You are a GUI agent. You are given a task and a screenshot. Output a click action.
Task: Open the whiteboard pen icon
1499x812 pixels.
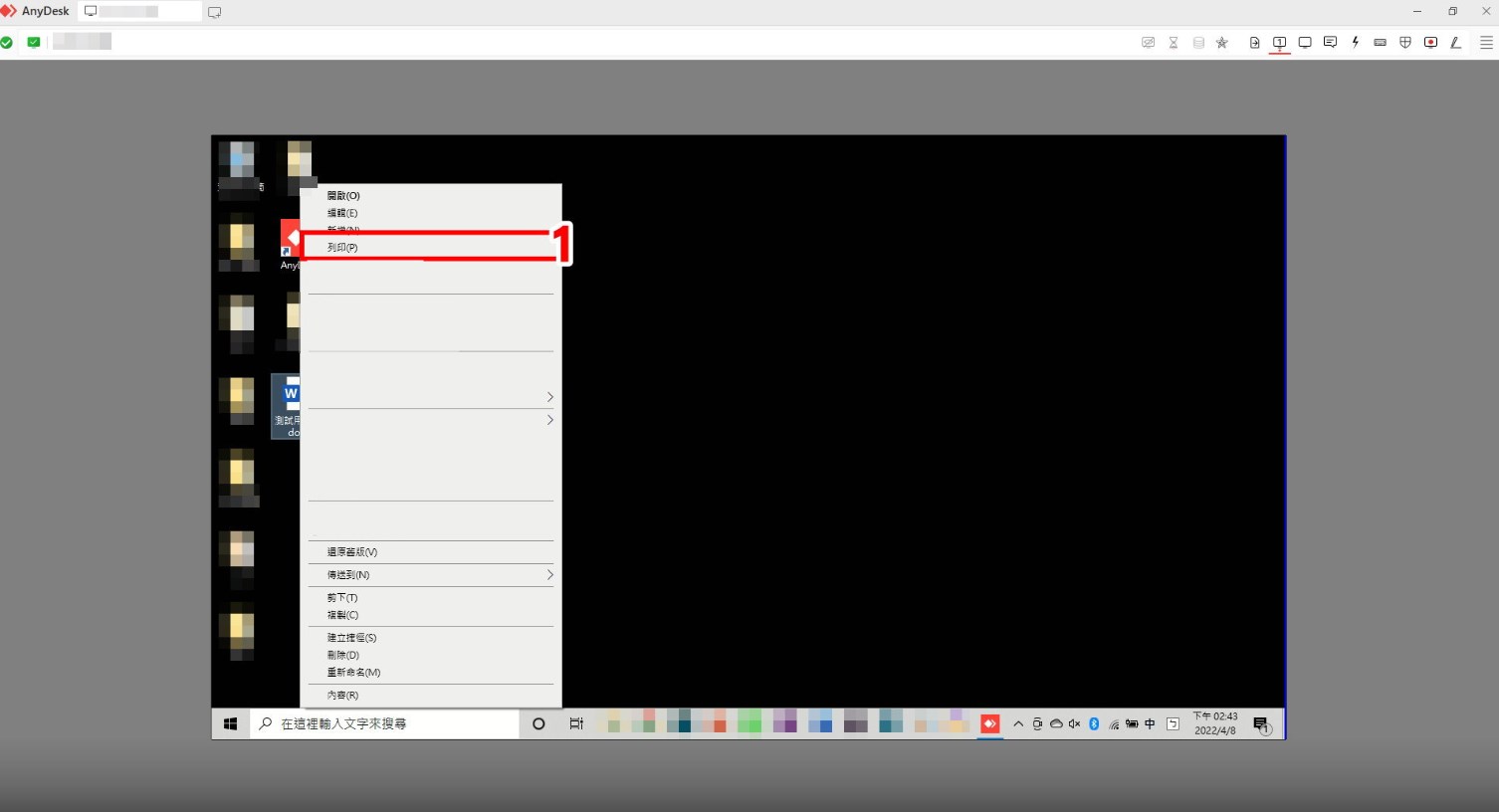pos(1455,43)
